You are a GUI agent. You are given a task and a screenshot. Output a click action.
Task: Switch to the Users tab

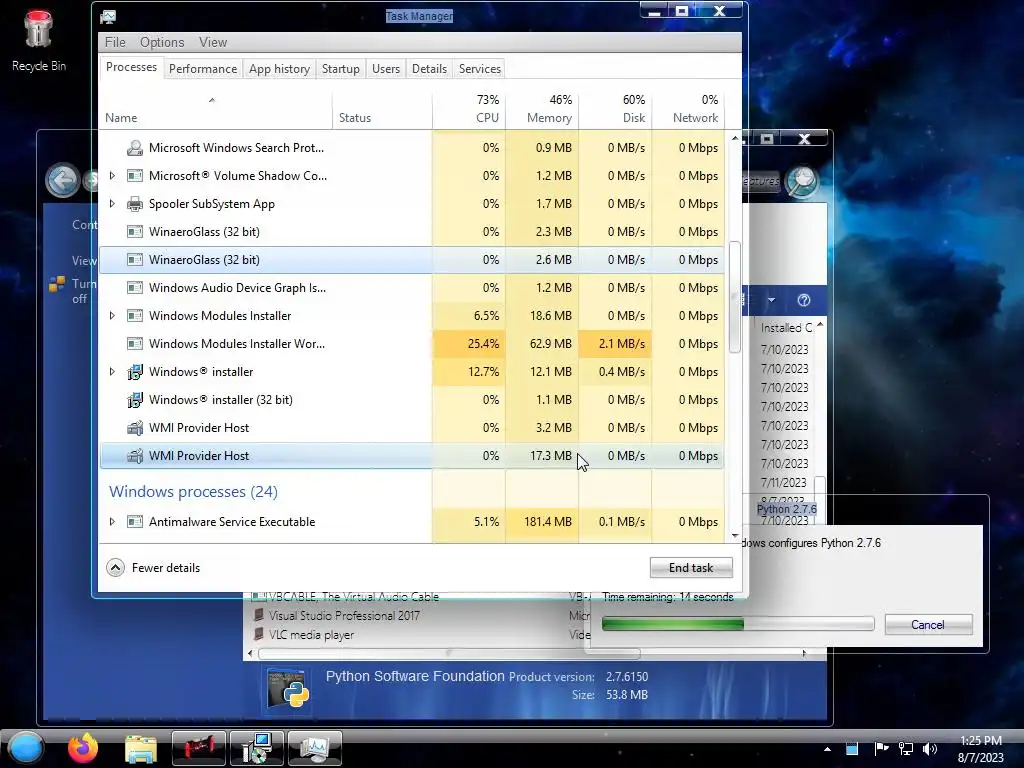[x=386, y=69]
